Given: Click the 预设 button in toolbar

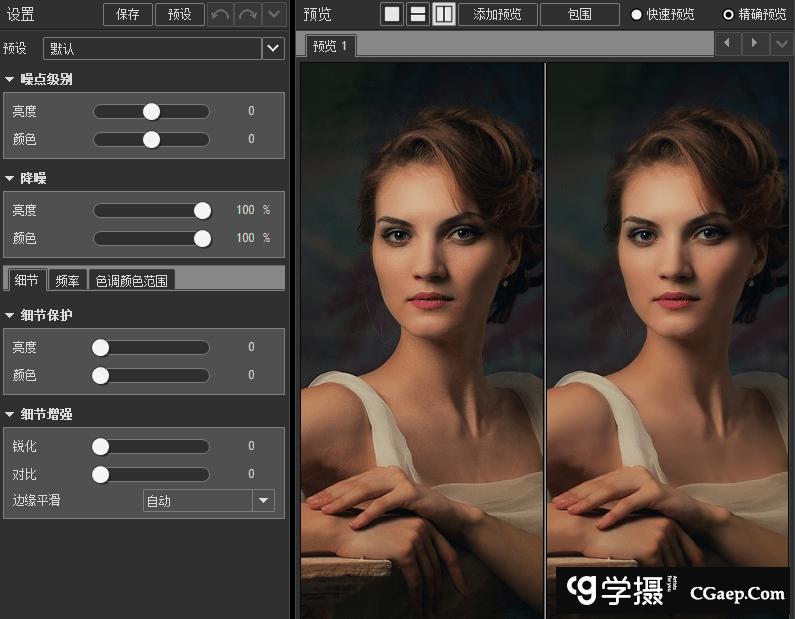Looking at the screenshot, I should 179,14.
